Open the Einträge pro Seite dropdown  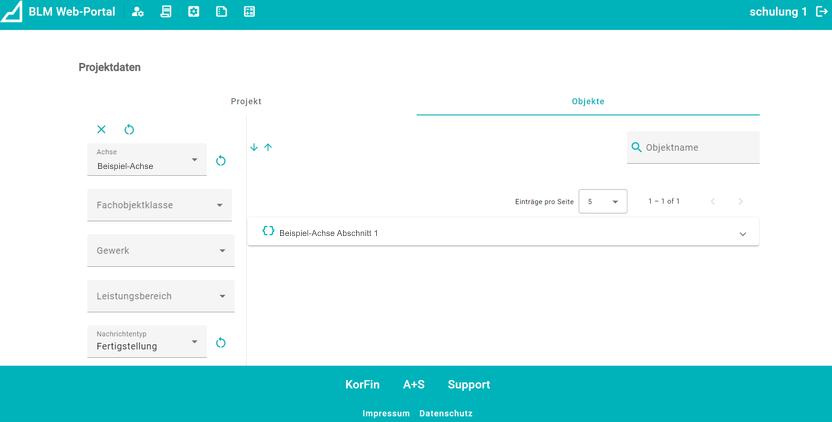(603, 202)
